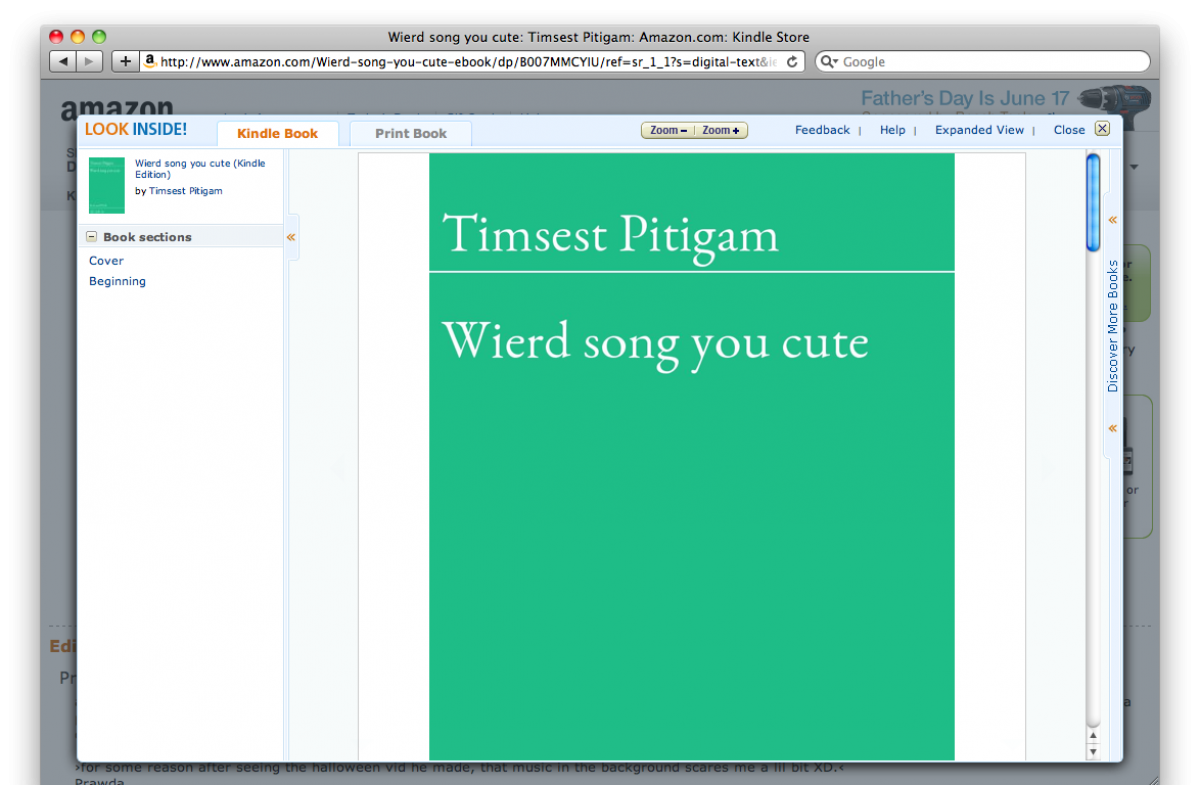Viewport: 1200px width, 785px height.
Task: Switch to the Kindle Book tab
Action: [277, 133]
